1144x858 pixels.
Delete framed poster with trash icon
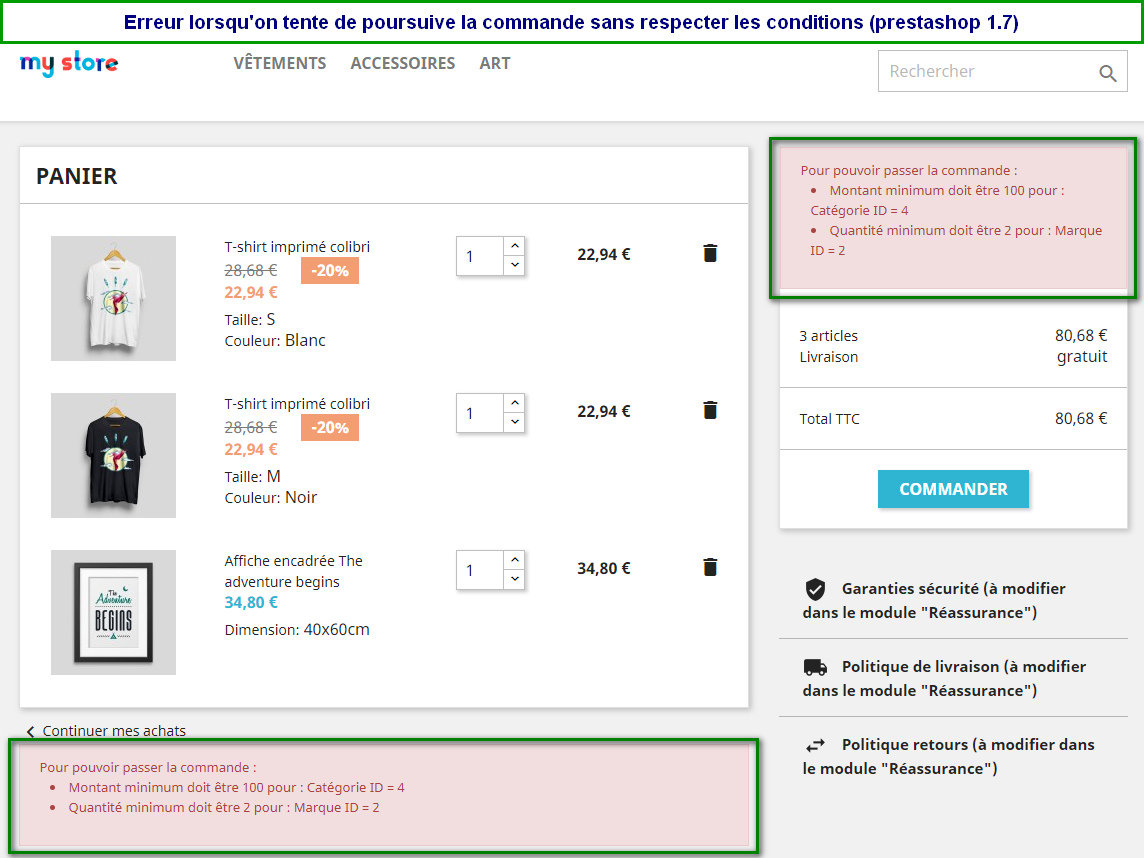click(x=710, y=567)
